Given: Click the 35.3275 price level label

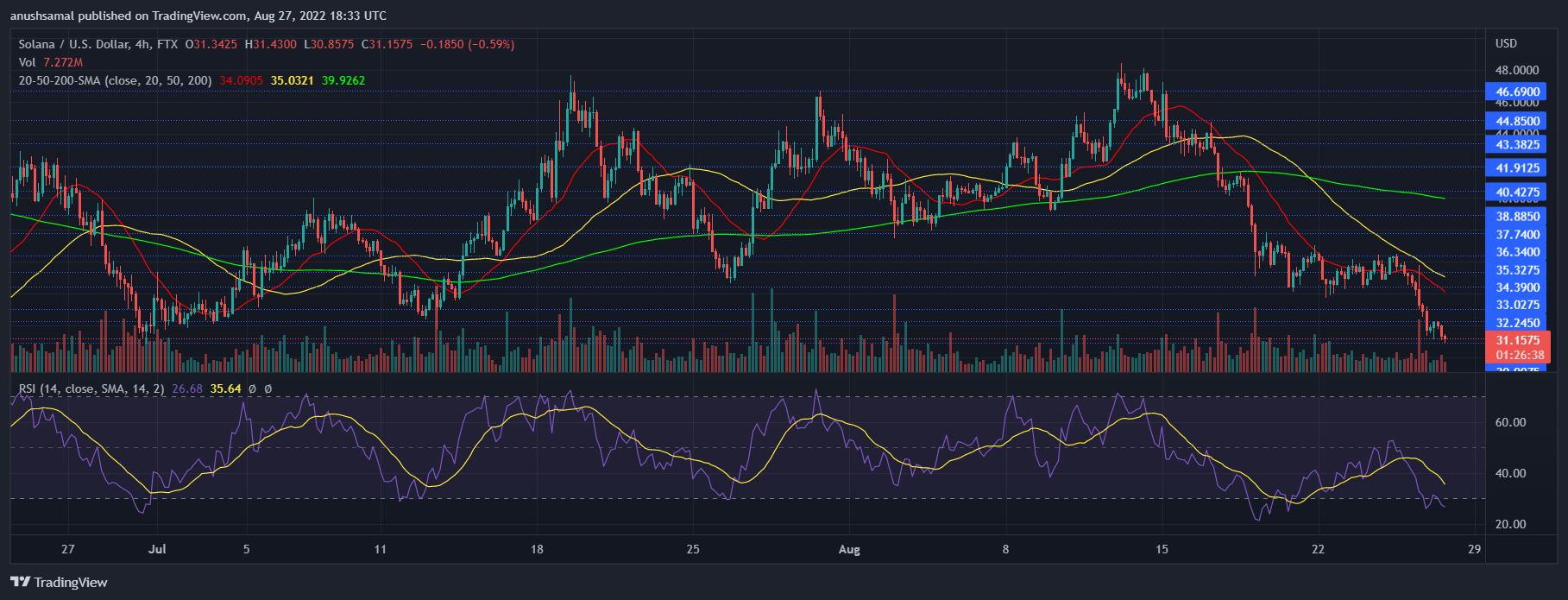Looking at the screenshot, I should coord(1517,270).
